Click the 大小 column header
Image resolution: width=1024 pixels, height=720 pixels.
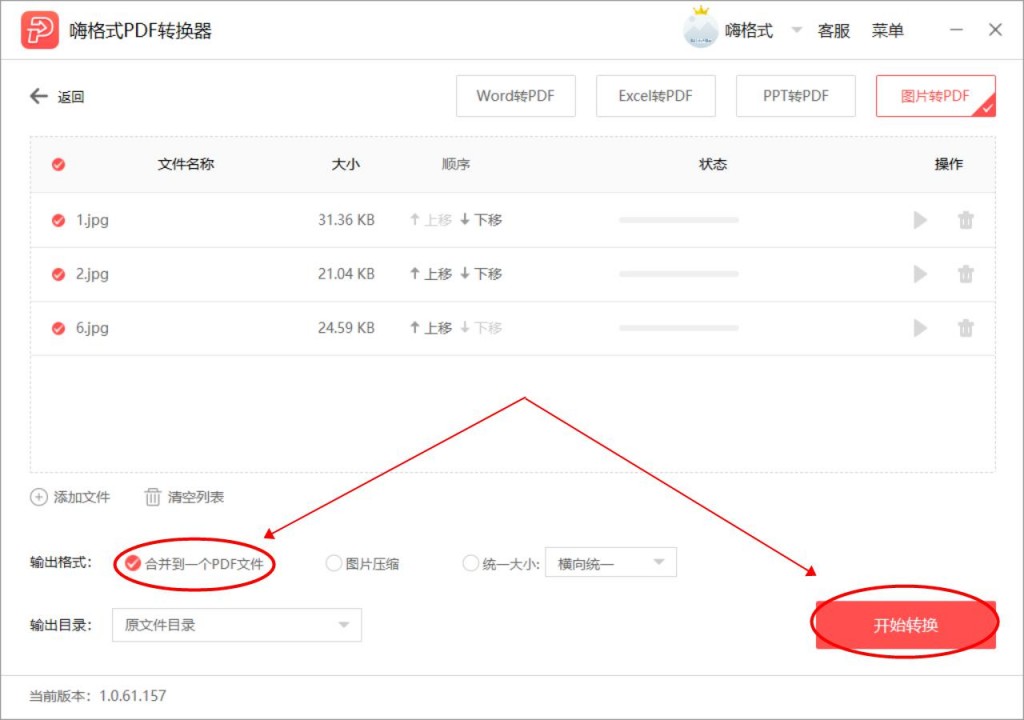click(x=345, y=164)
